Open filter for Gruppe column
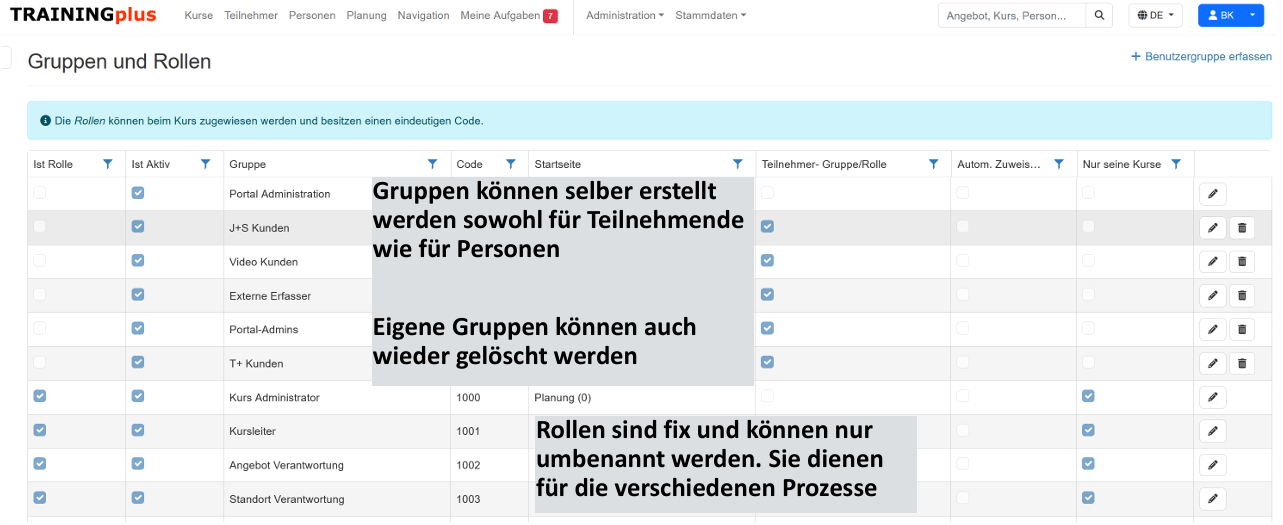The height and width of the screenshot is (525, 1283). point(433,164)
